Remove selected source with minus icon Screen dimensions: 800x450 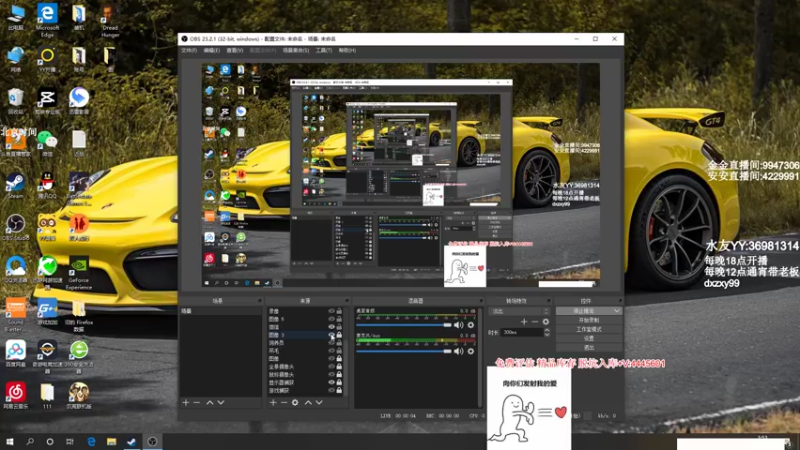pos(283,402)
